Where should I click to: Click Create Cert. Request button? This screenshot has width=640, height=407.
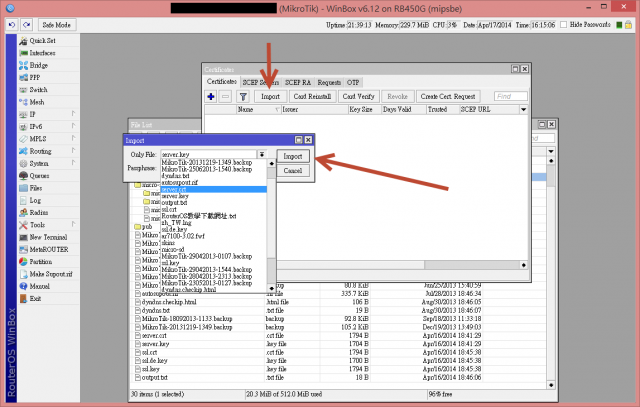tap(448, 96)
